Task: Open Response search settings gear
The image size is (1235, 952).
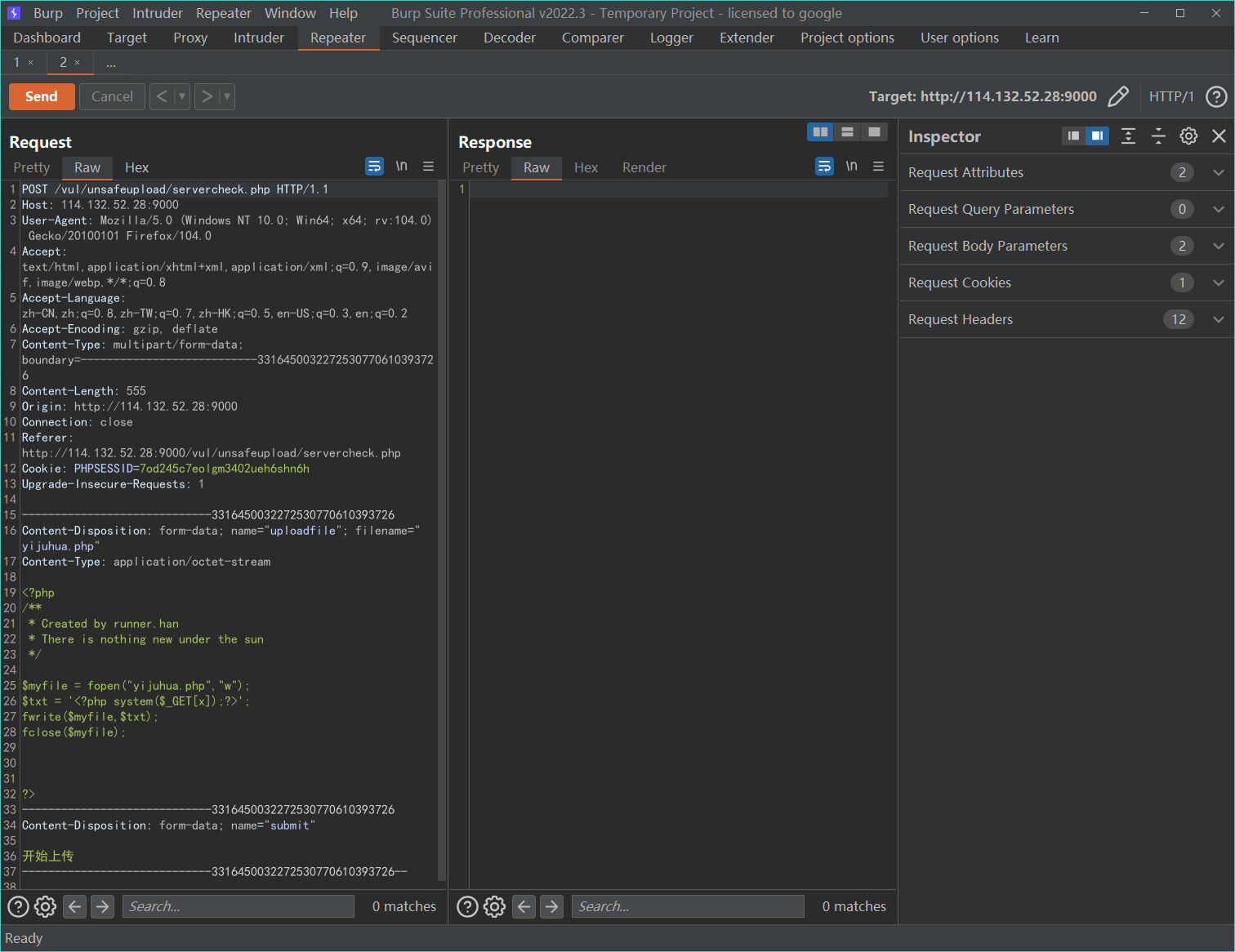Action: click(x=495, y=906)
